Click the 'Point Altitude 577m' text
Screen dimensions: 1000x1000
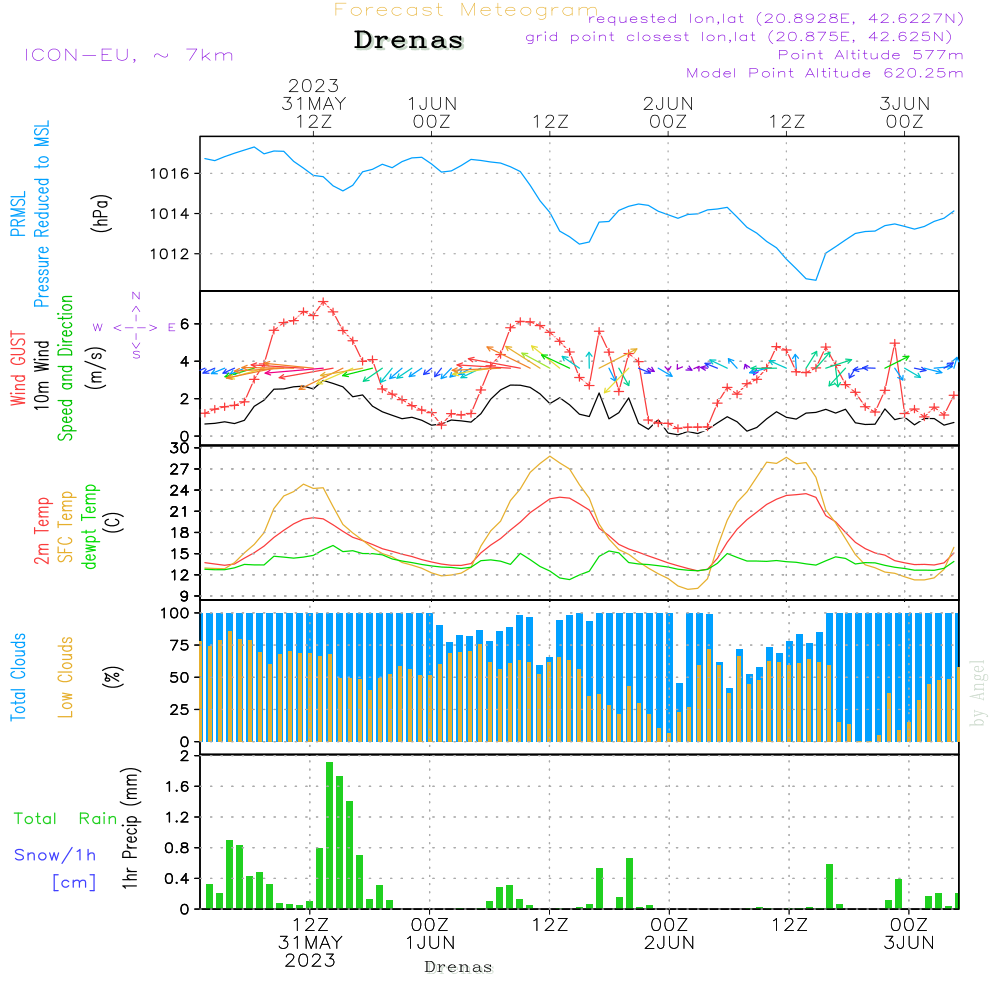tap(870, 55)
